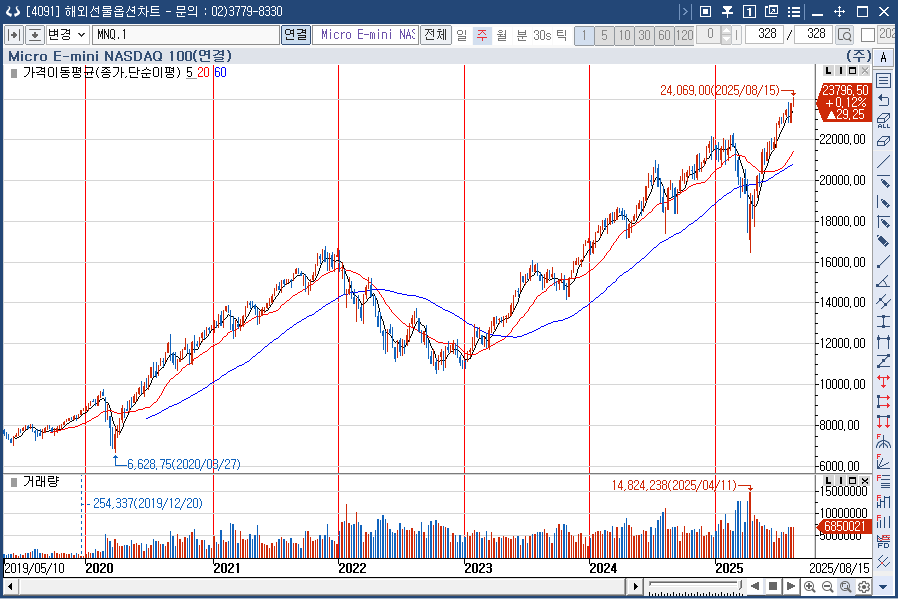Select the 30s seconds period tab
This screenshot has width=898, height=599.
(x=542, y=35)
